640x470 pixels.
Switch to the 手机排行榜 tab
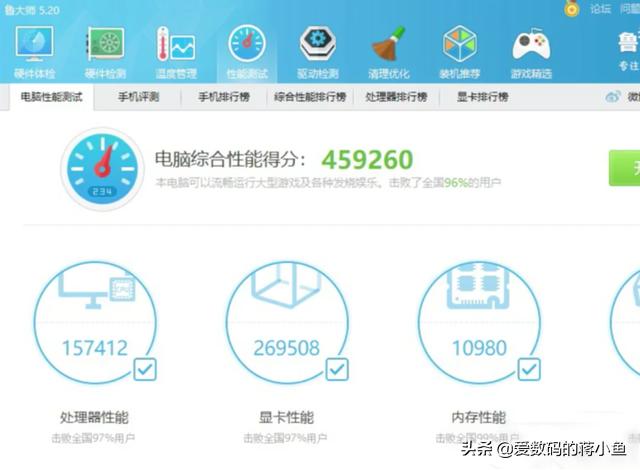[224, 97]
